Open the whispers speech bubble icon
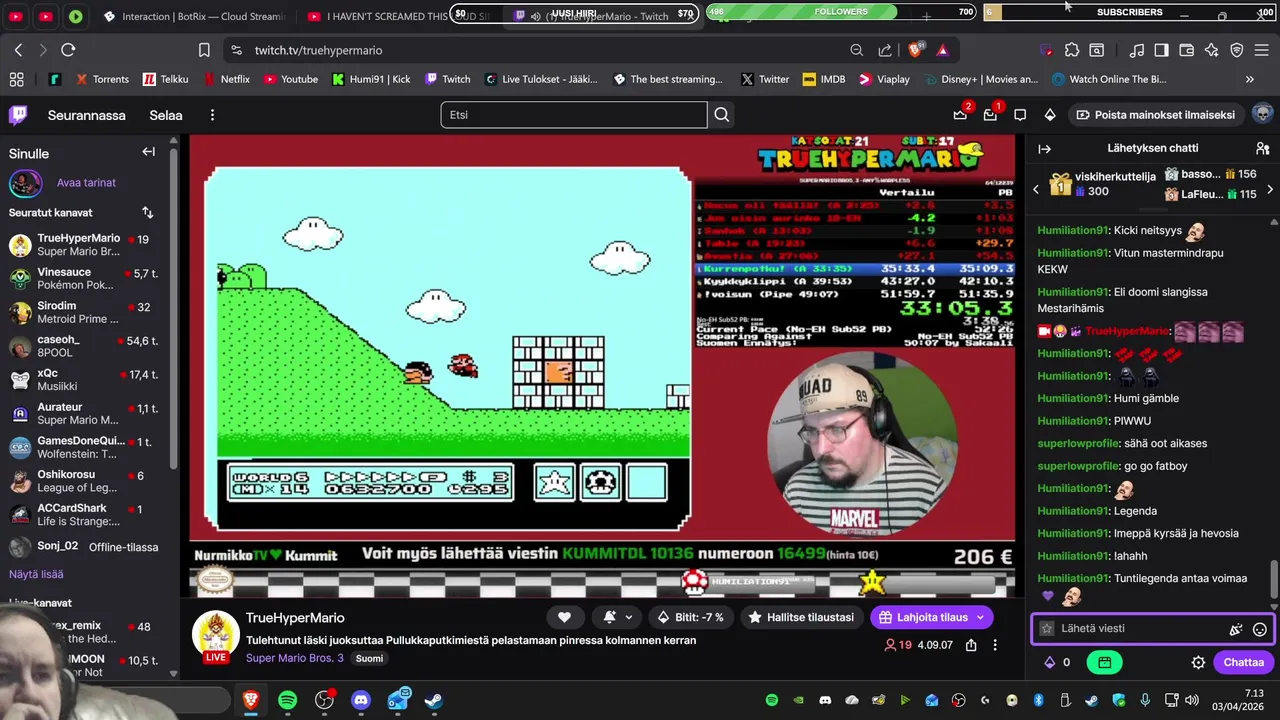This screenshot has width=1280, height=720. tap(1020, 115)
